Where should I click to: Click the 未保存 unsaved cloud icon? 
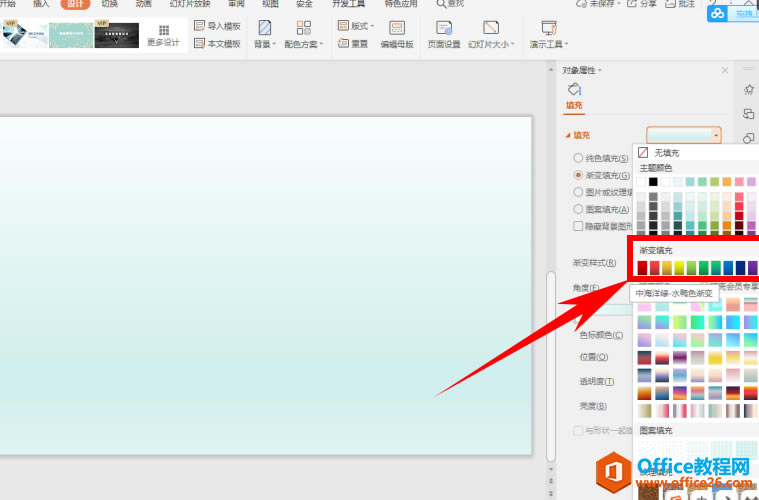pos(581,4)
